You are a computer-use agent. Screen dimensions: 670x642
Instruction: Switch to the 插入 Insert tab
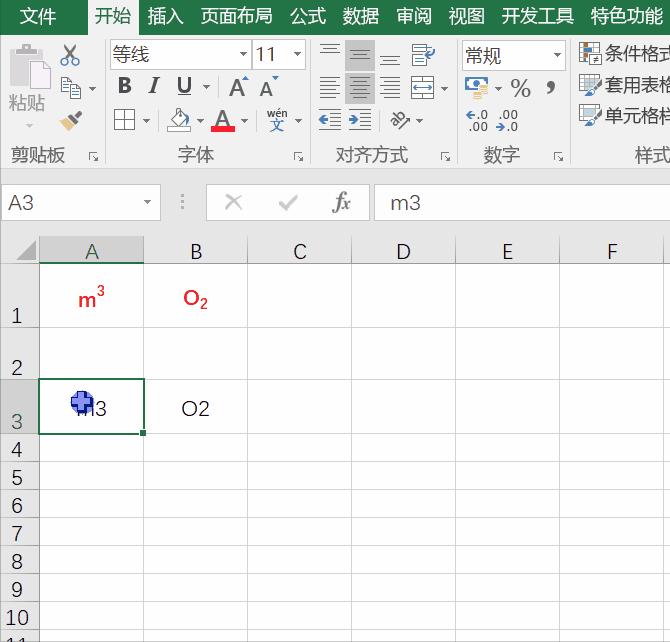coord(165,16)
